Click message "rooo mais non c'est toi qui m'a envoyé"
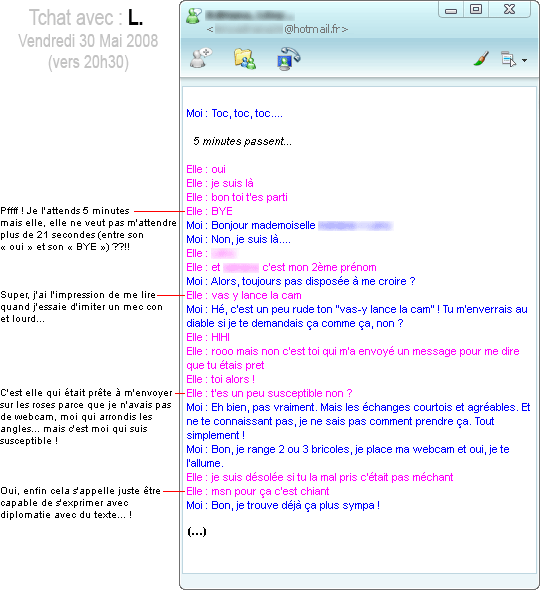This screenshot has width=540, height=590. (353, 358)
